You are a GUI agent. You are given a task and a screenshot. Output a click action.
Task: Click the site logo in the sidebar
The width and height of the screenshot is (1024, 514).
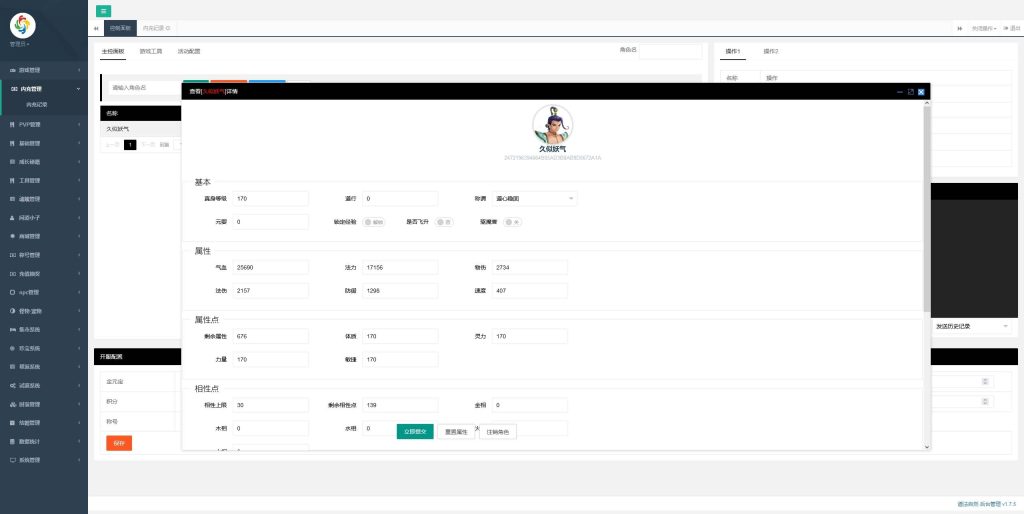pos(22,25)
